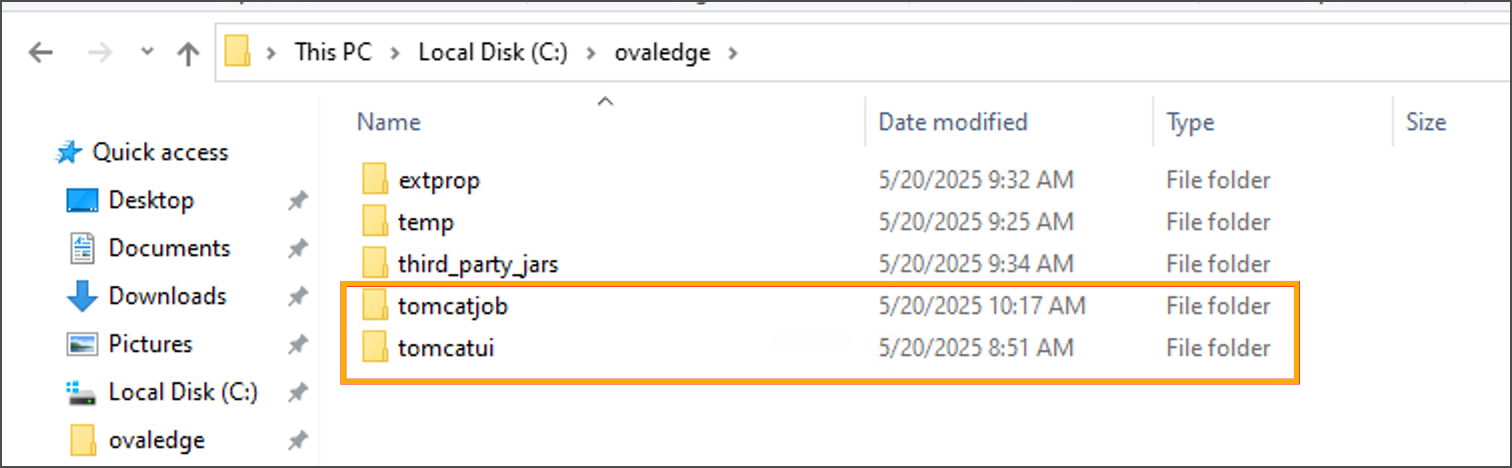The width and height of the screenshot is (1512, 468).
Task: Expand chevron after This PC breadcrumb
Action: click(394, 53)
